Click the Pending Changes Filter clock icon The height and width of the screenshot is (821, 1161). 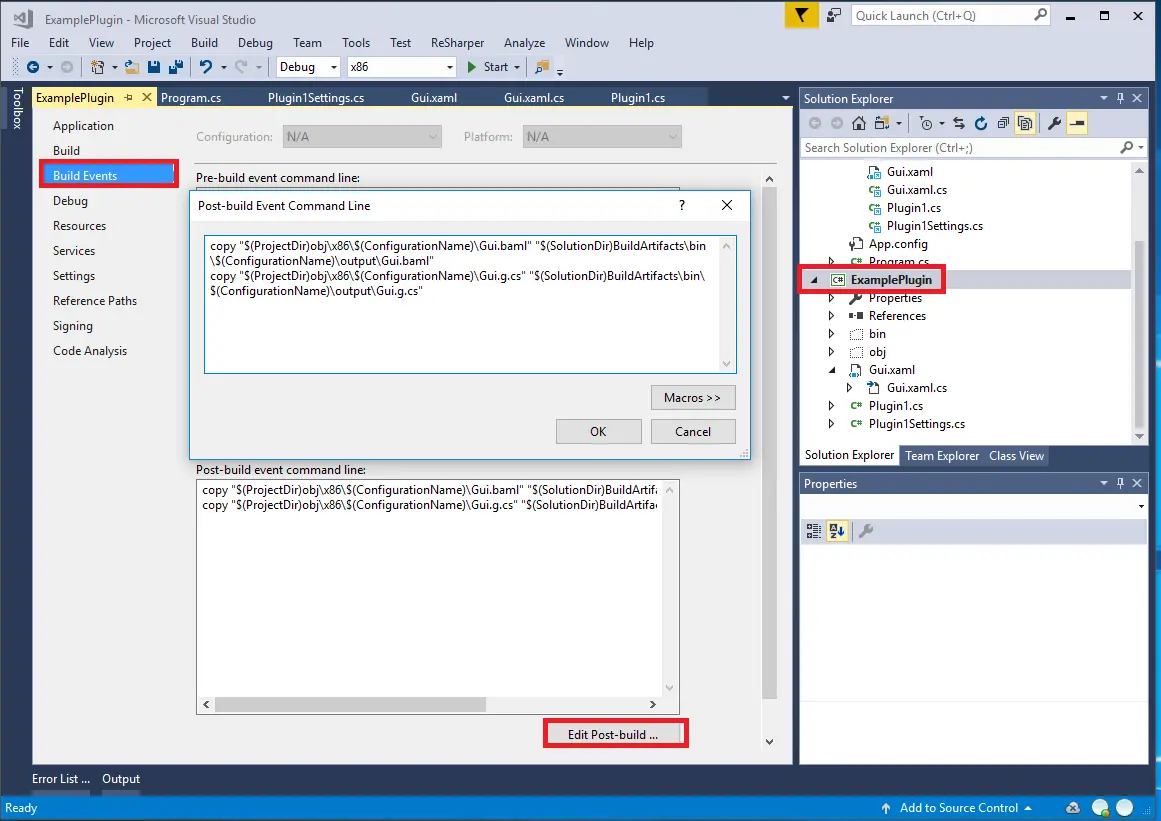[926, 124]
